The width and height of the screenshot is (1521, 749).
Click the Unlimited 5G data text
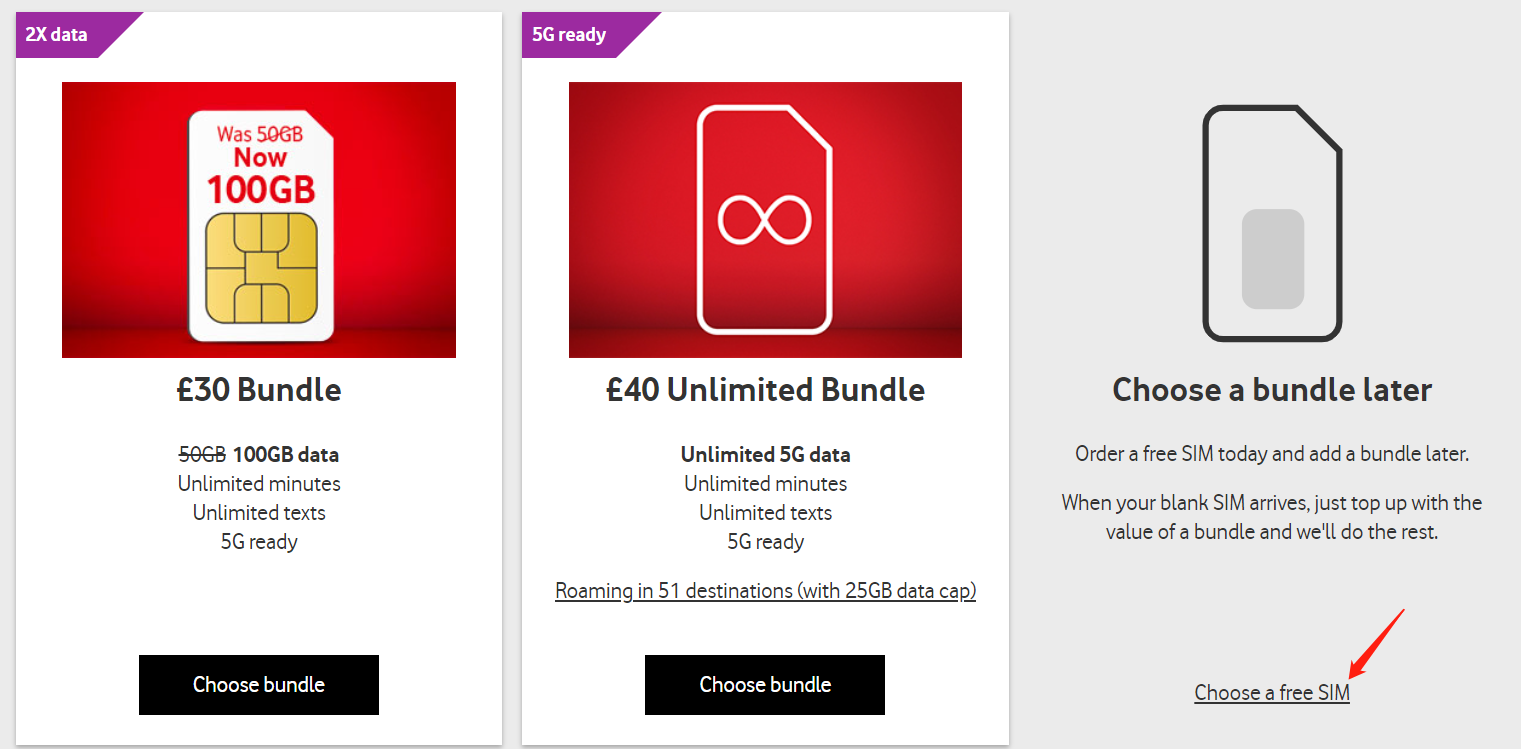765,455
